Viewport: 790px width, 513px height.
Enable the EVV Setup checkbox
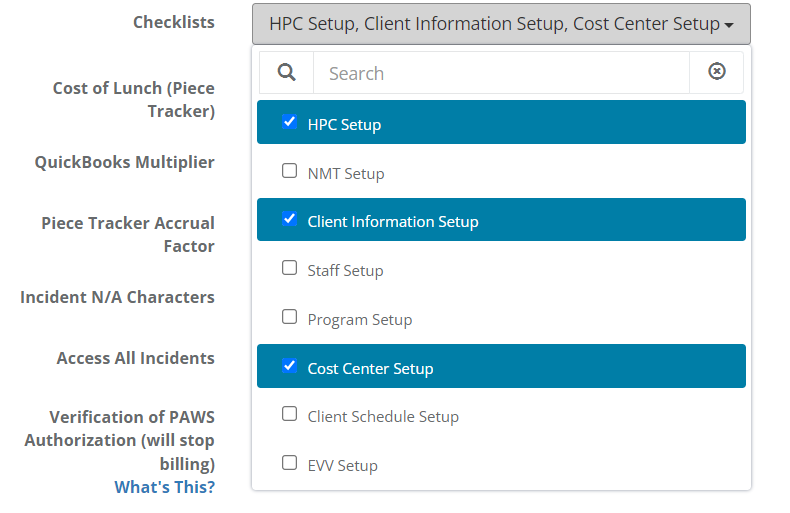289,463
